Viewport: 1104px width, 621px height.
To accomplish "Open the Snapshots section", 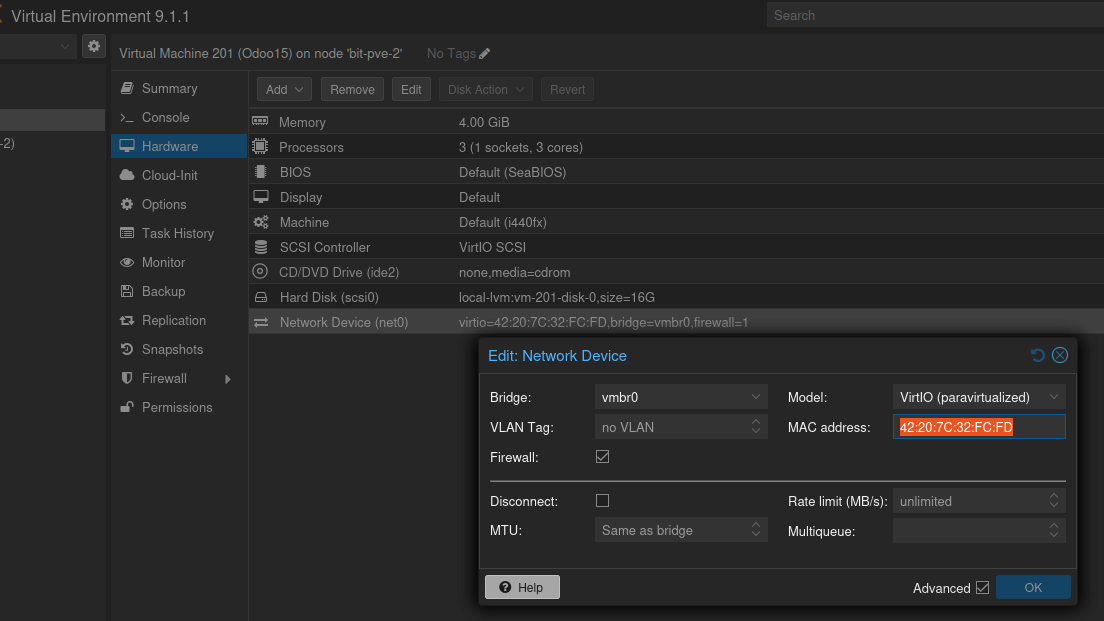I will pos(172,349).
